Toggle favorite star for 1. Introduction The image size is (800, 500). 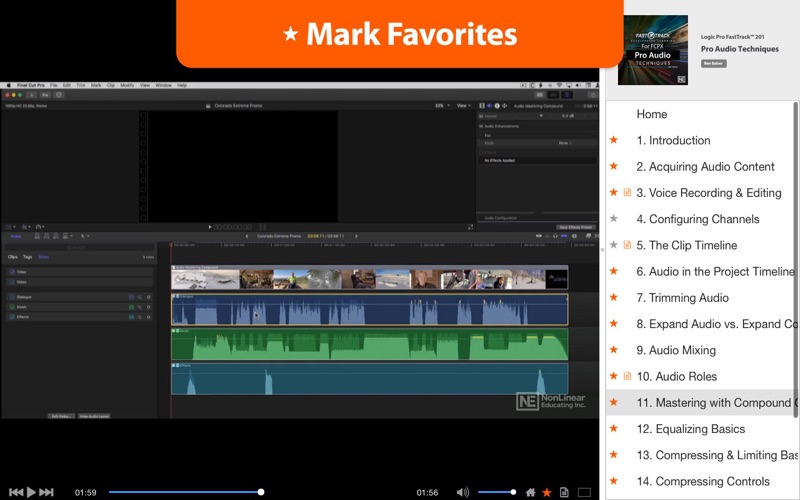614,140
